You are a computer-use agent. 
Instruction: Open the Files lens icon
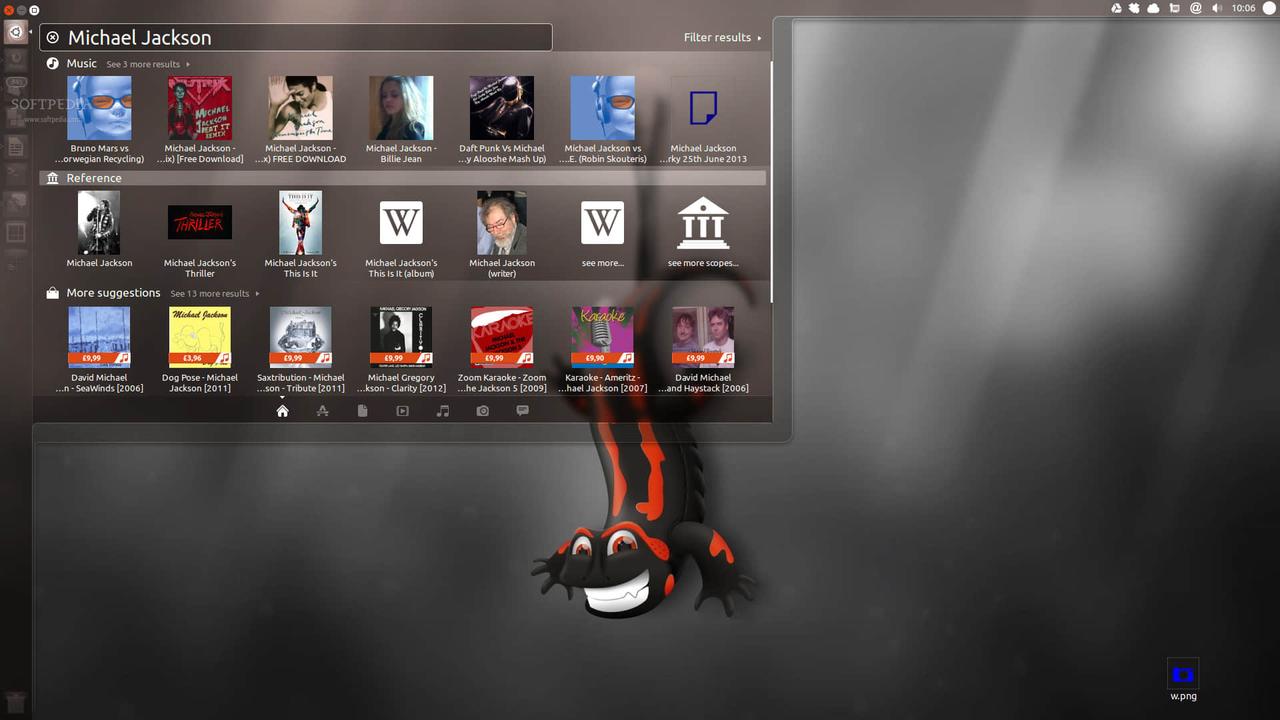click(362, 411)
